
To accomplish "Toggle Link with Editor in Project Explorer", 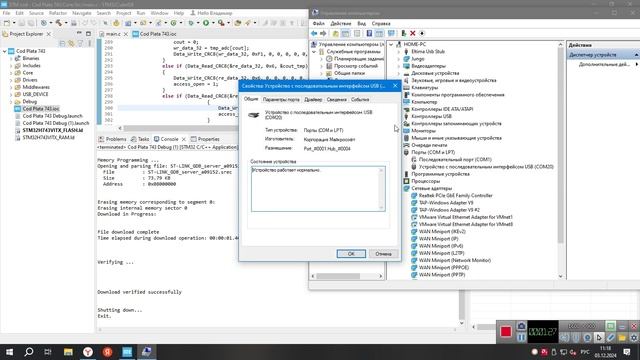I will tap(71, 43).
